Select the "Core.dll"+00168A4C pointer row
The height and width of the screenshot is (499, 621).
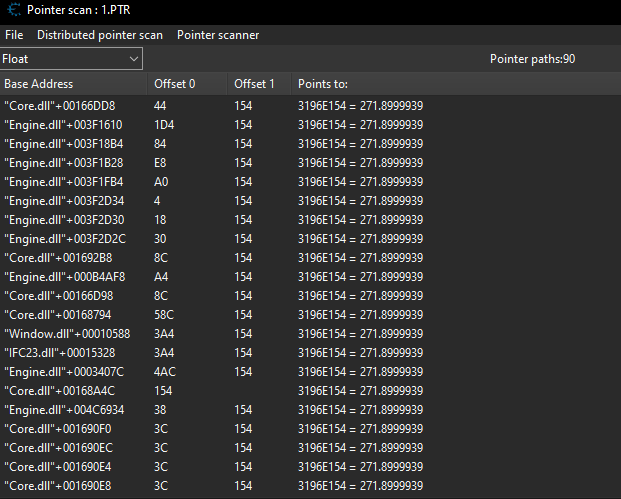point(59,390)
